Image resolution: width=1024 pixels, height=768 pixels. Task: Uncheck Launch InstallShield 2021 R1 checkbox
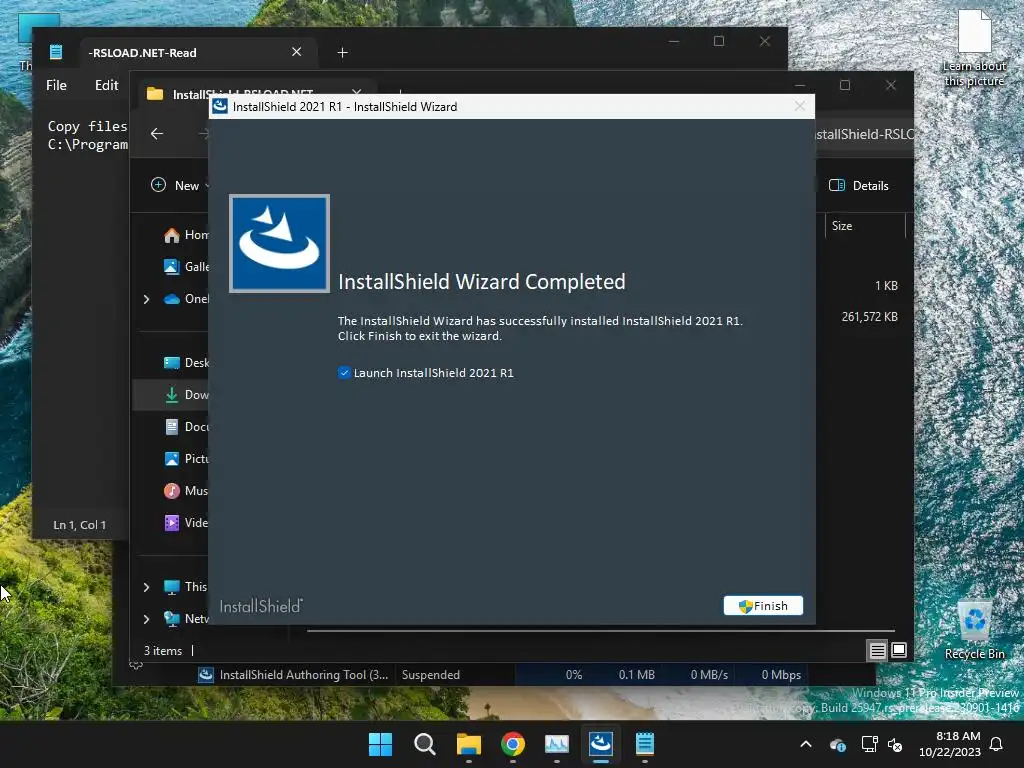coord(344,373)
